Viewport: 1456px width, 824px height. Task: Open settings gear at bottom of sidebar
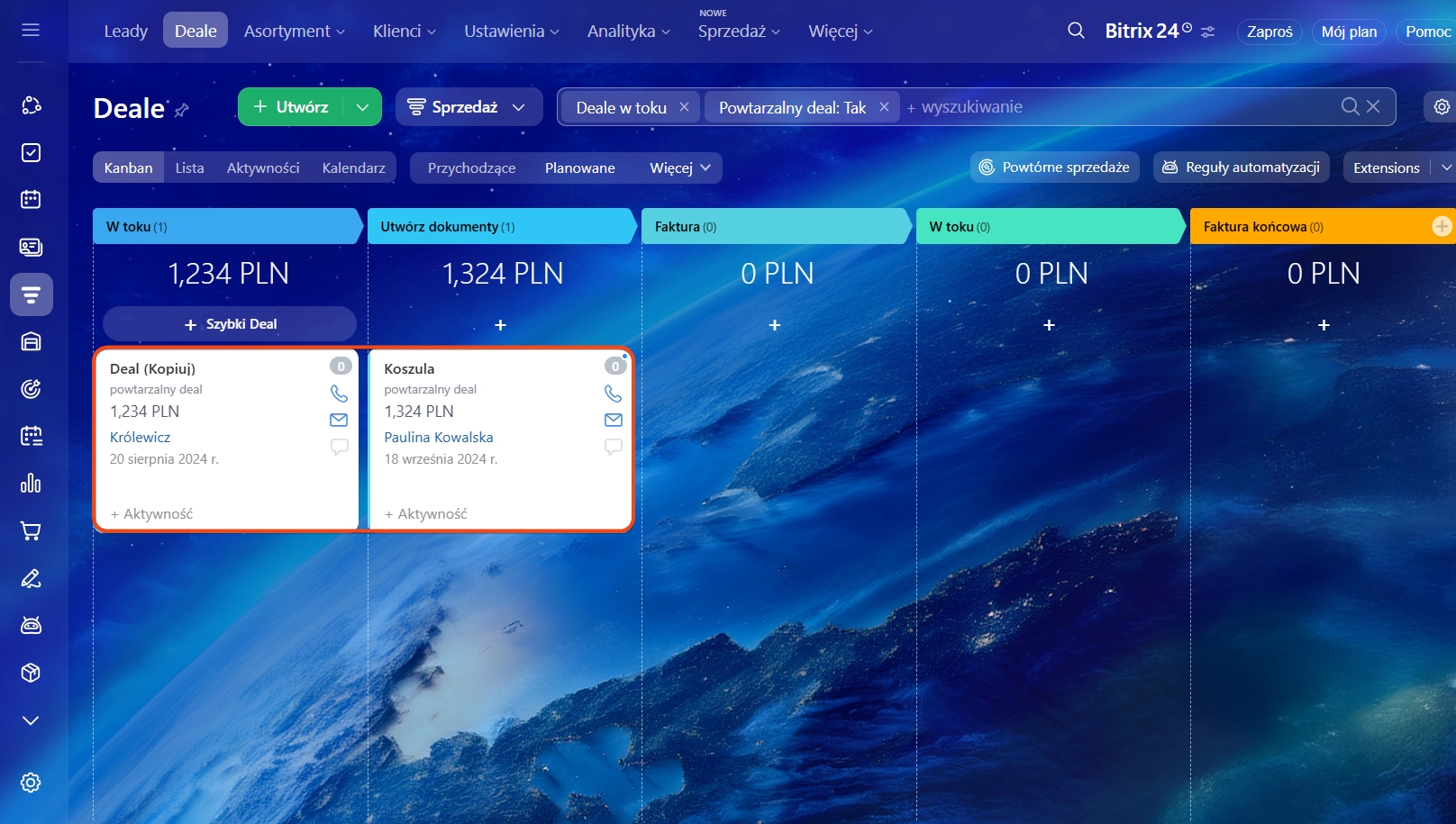tap(31, 783)
